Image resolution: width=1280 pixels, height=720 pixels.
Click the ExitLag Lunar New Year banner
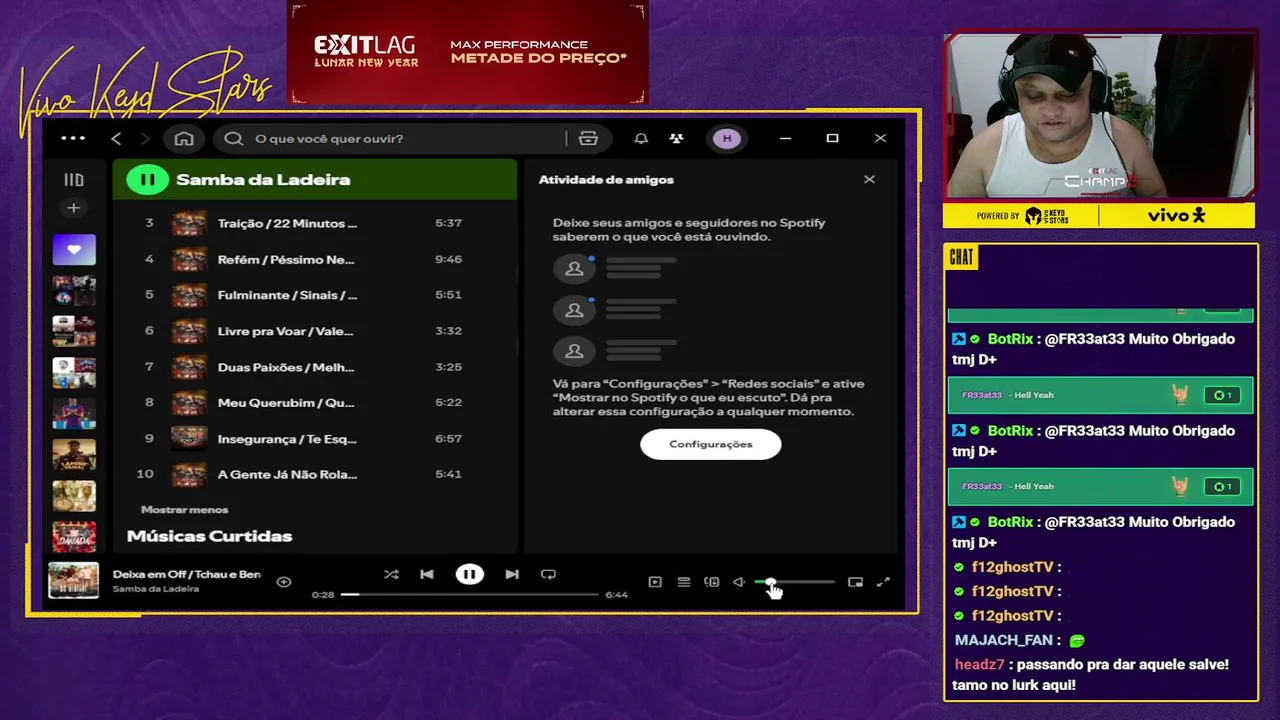pos(468,52)
